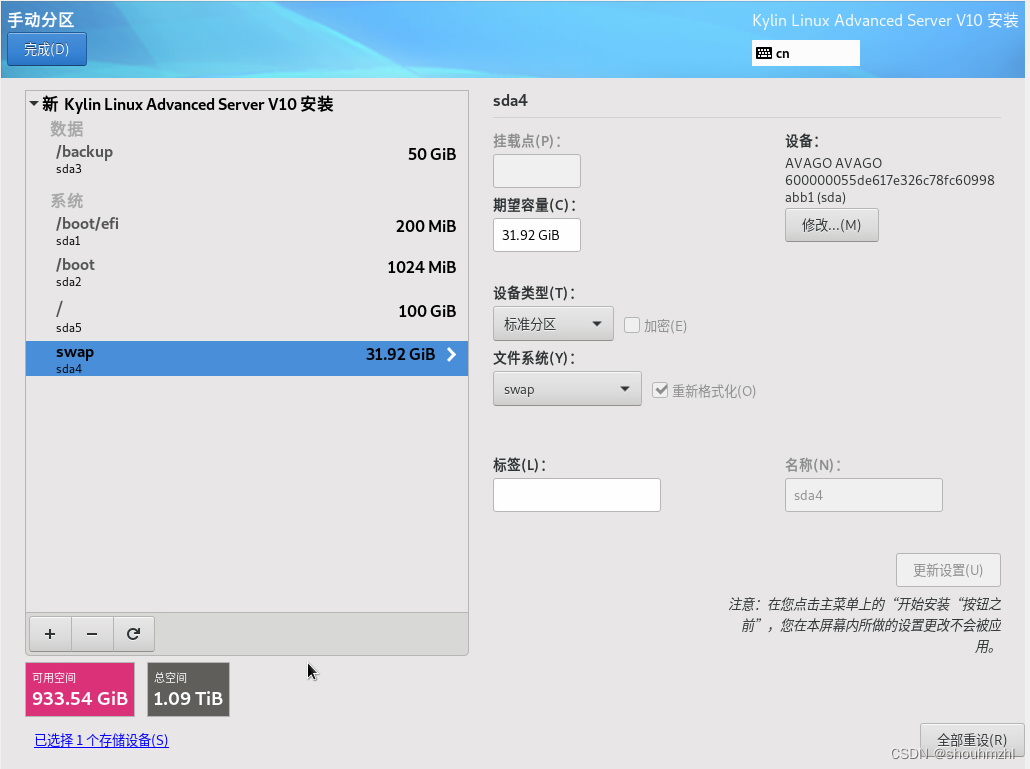
Task: Click the 更新设置(U) button
Action: point(948,570)
